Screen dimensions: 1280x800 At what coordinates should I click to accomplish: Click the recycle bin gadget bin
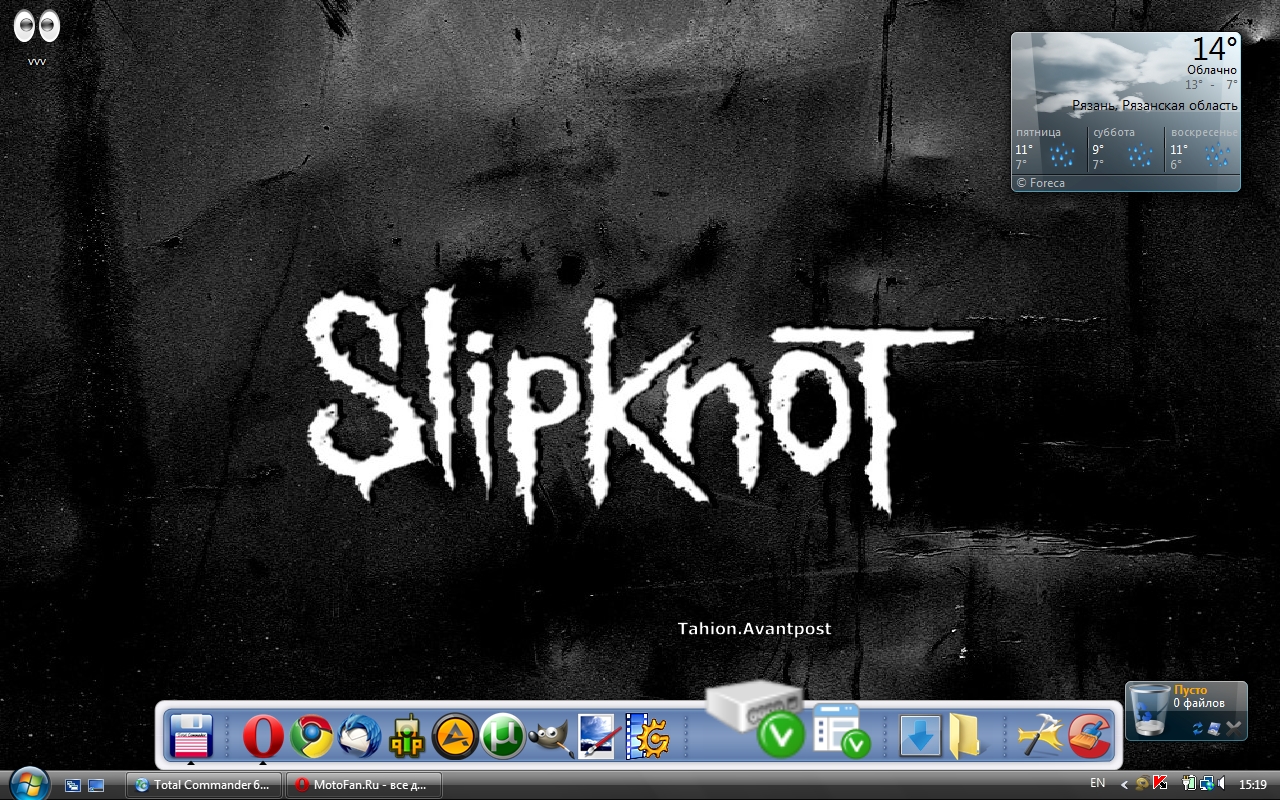tap(1150, 711)
